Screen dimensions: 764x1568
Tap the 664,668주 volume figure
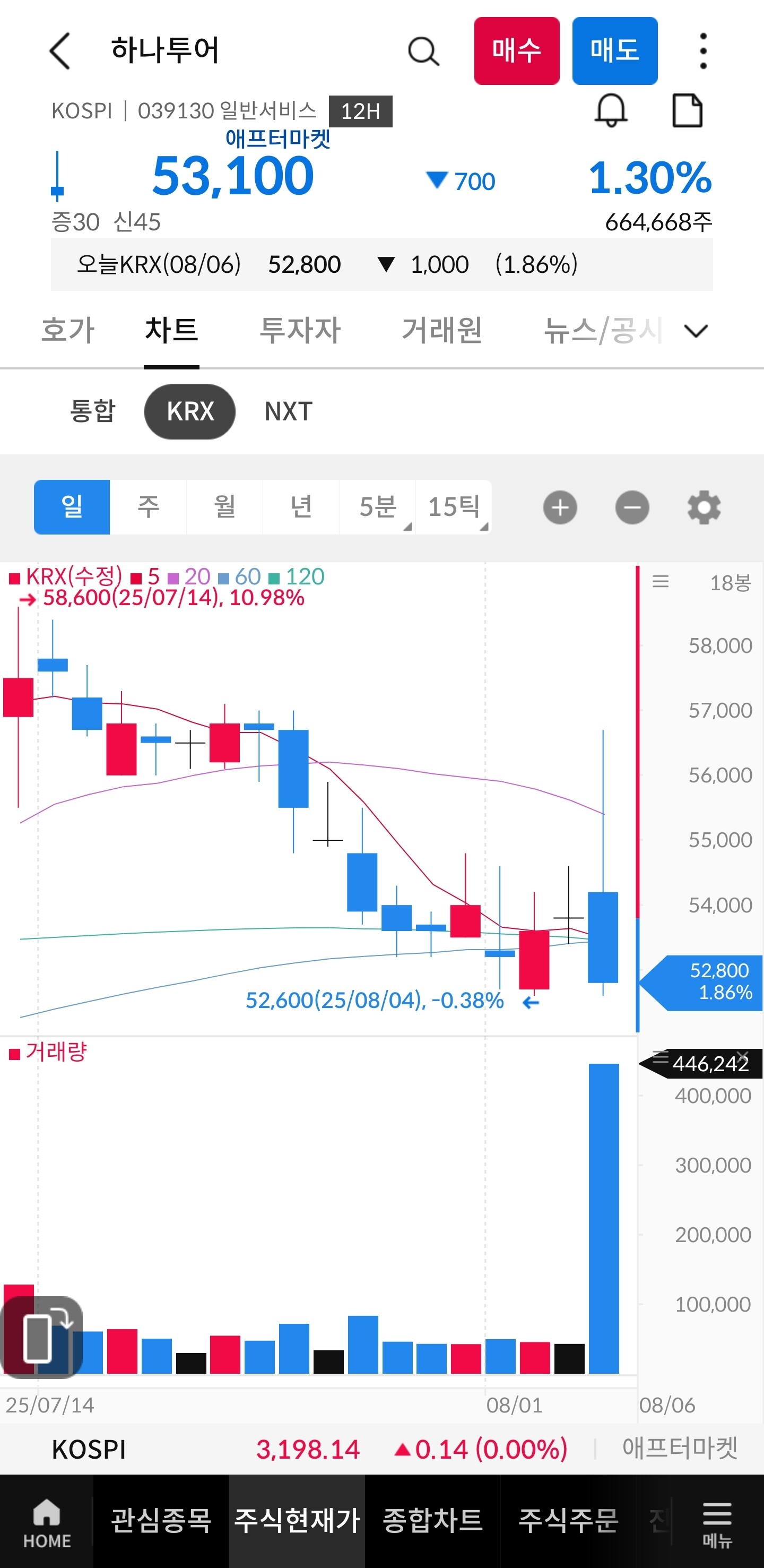(x=658, y=222)
